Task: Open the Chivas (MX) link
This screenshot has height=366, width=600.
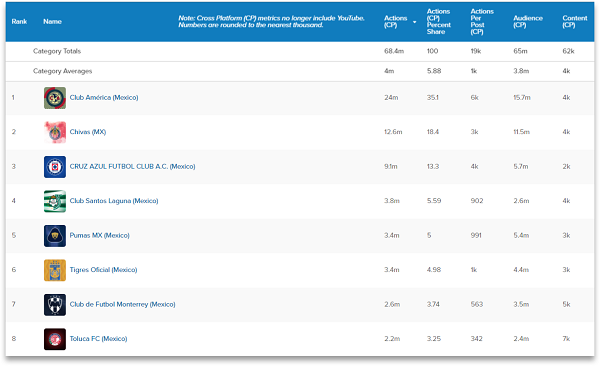Action: pyautogui.click(x=88, y=132)
